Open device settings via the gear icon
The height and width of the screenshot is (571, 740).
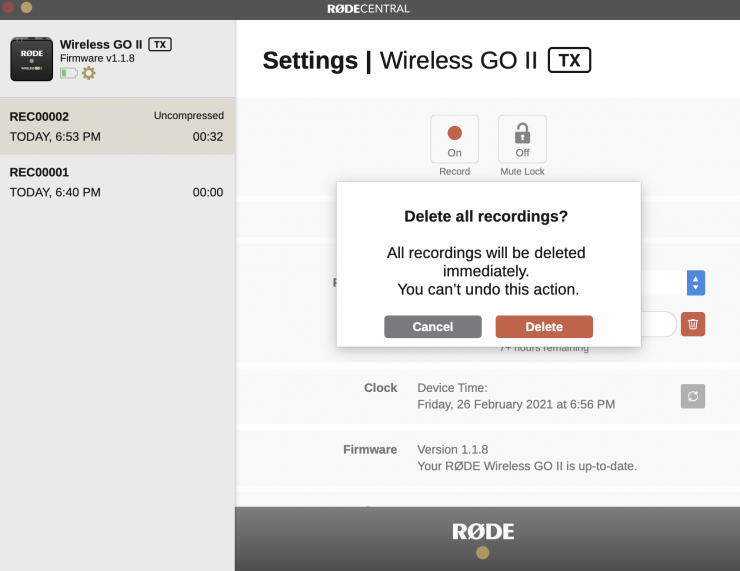(x=89, y=73)
